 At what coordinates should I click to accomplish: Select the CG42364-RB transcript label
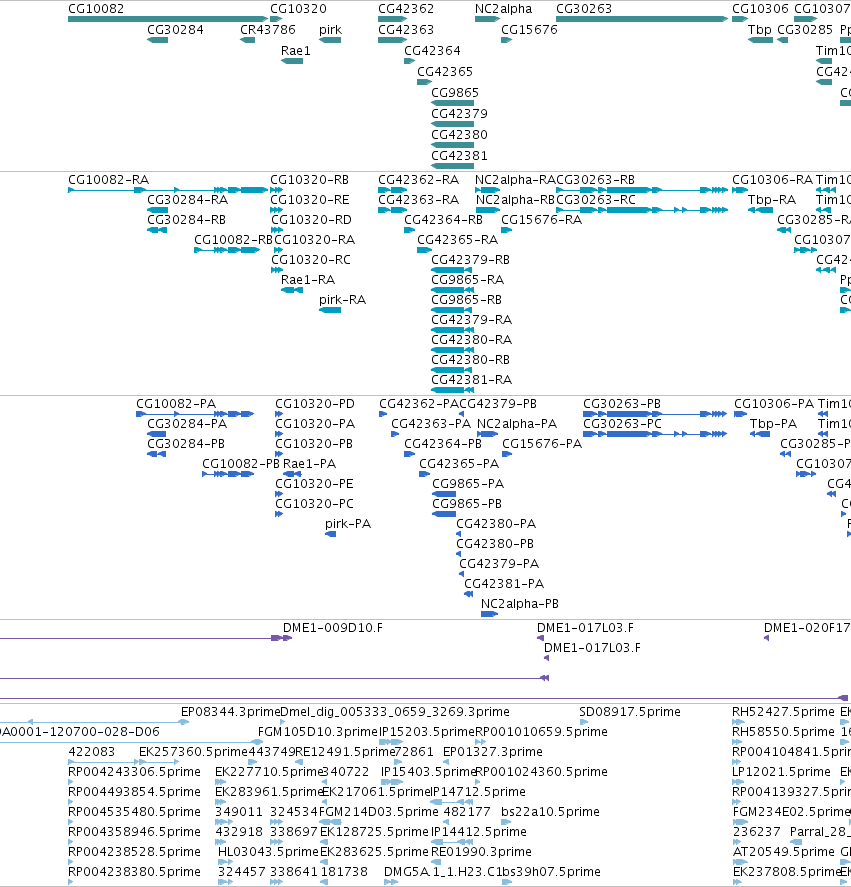(443, 220)
